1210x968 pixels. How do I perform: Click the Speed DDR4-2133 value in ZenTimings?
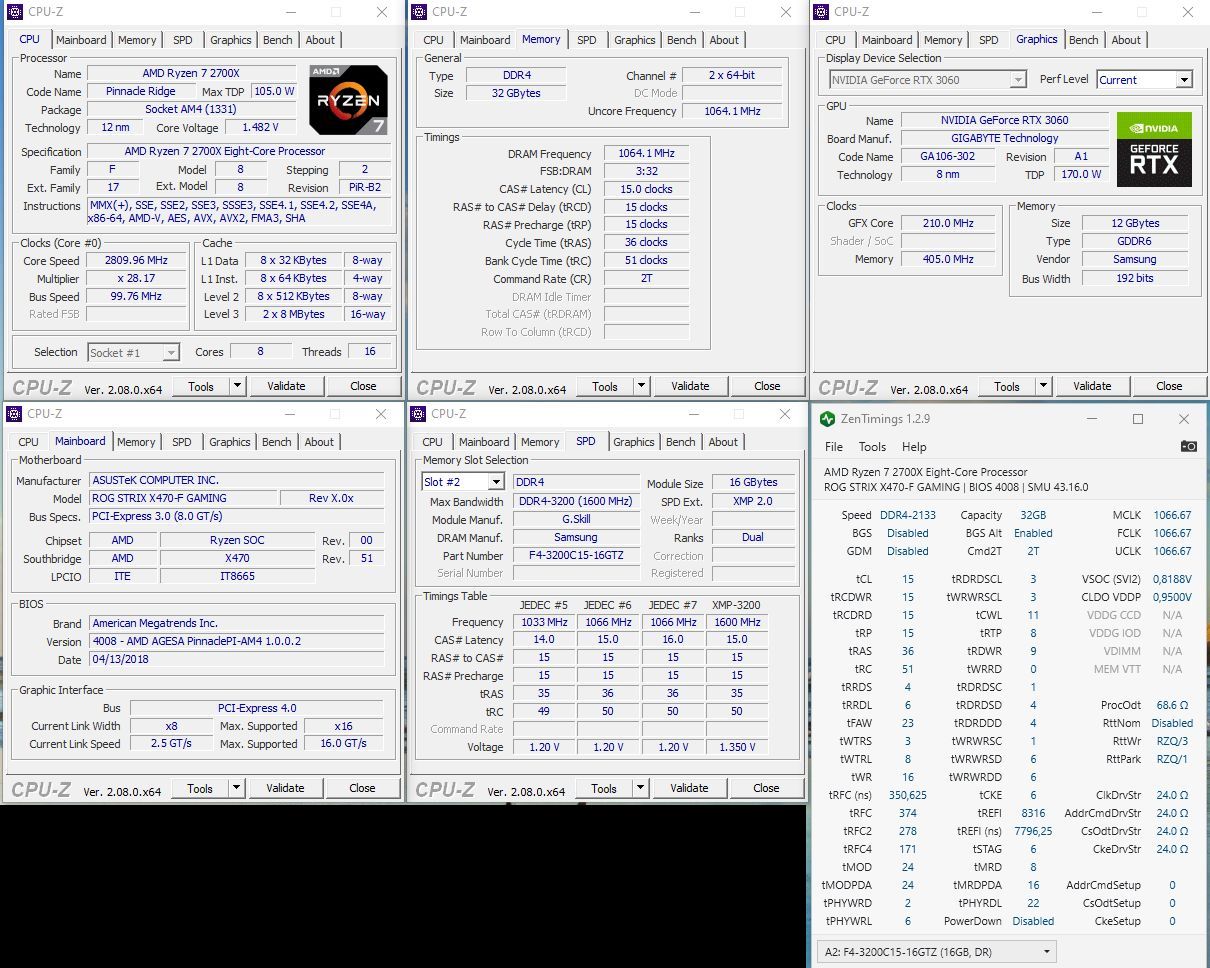tap(908, 515)
